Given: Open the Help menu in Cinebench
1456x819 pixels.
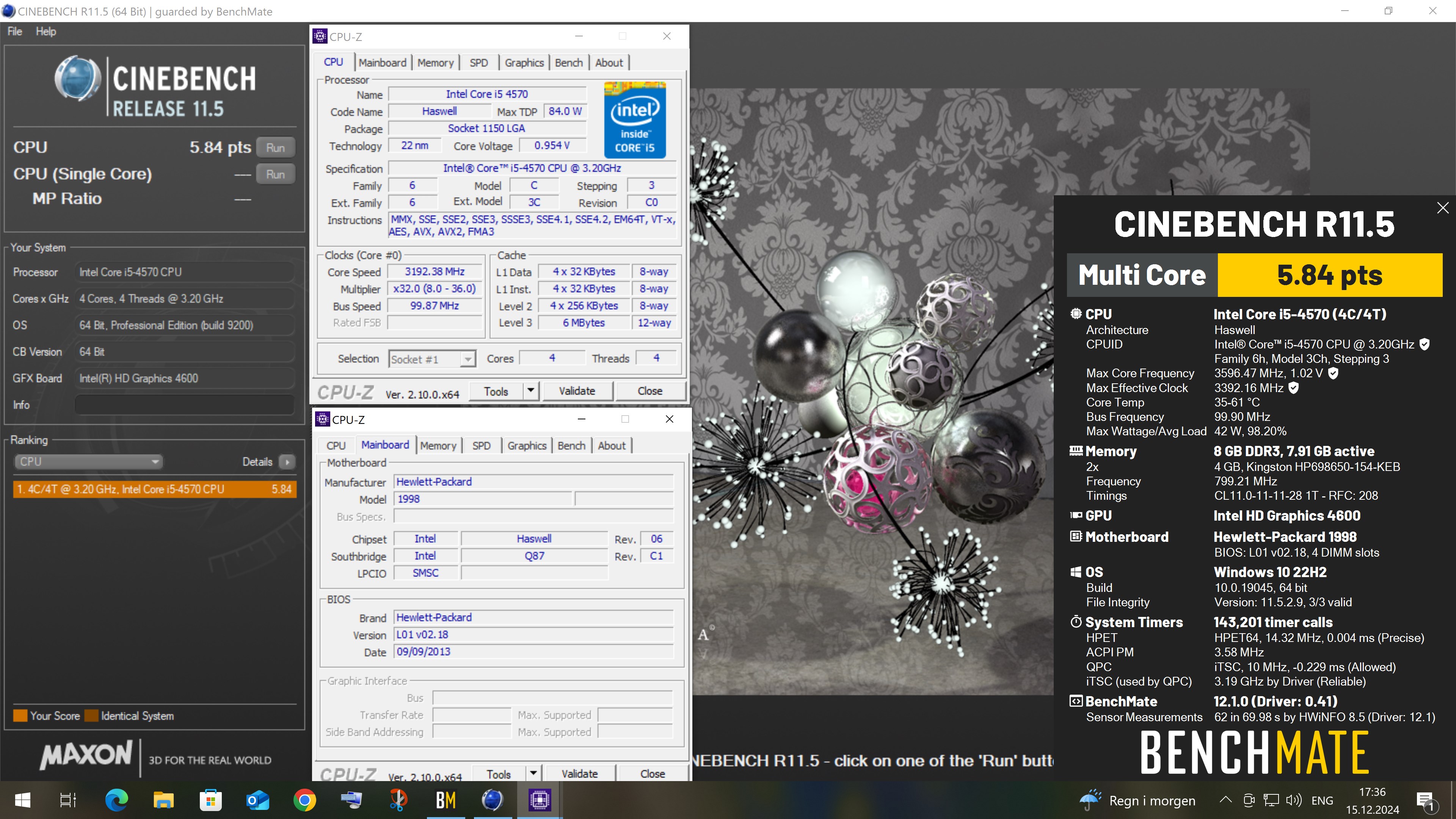Looking at the screenshot, I should tap(46, 31).
